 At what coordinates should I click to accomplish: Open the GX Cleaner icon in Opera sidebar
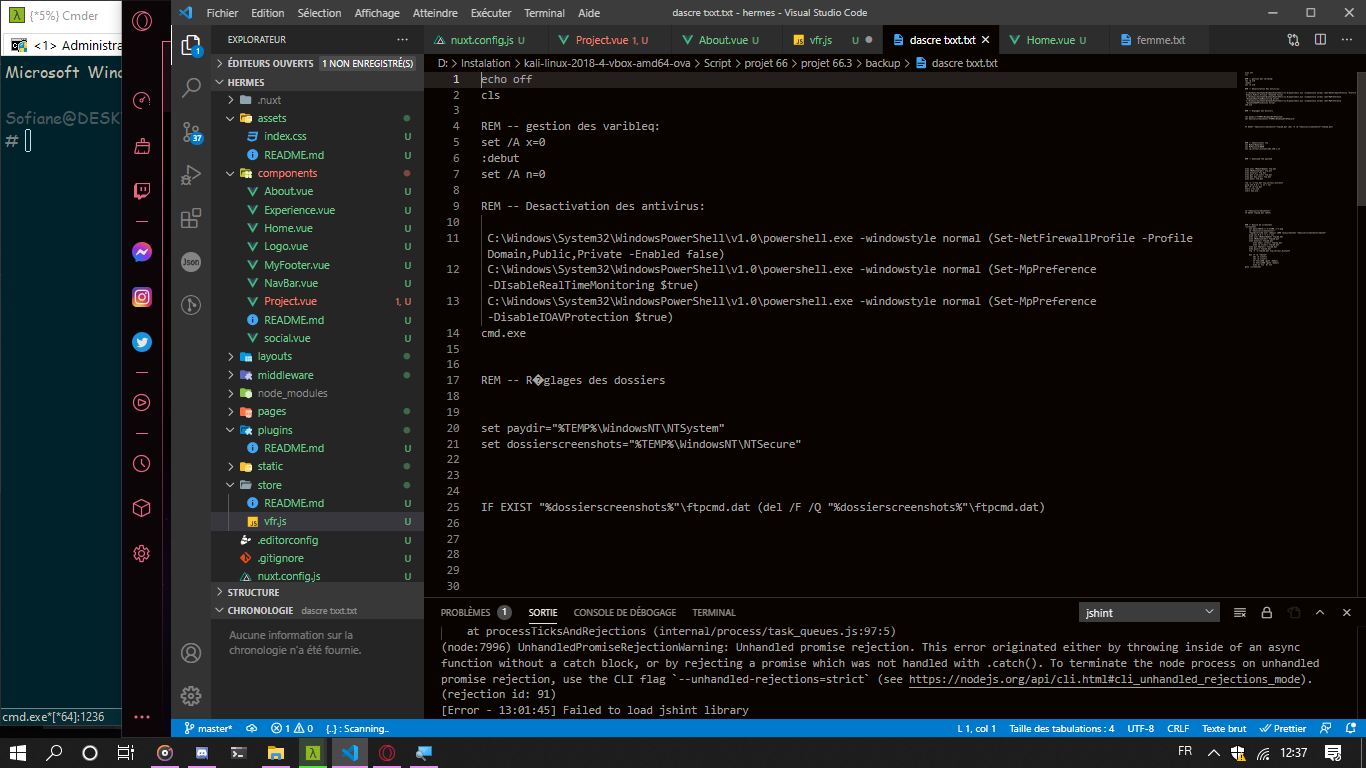click(x=142, y=146)
